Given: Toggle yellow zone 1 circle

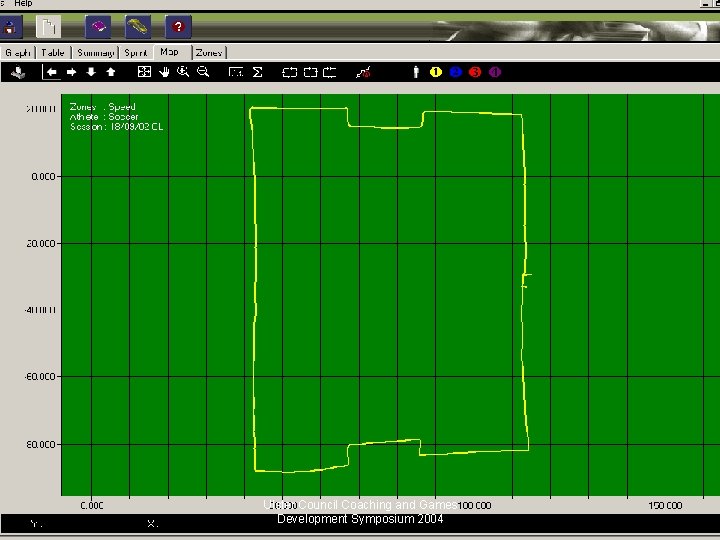Looking at the screenshot, I should click(436, 72).
